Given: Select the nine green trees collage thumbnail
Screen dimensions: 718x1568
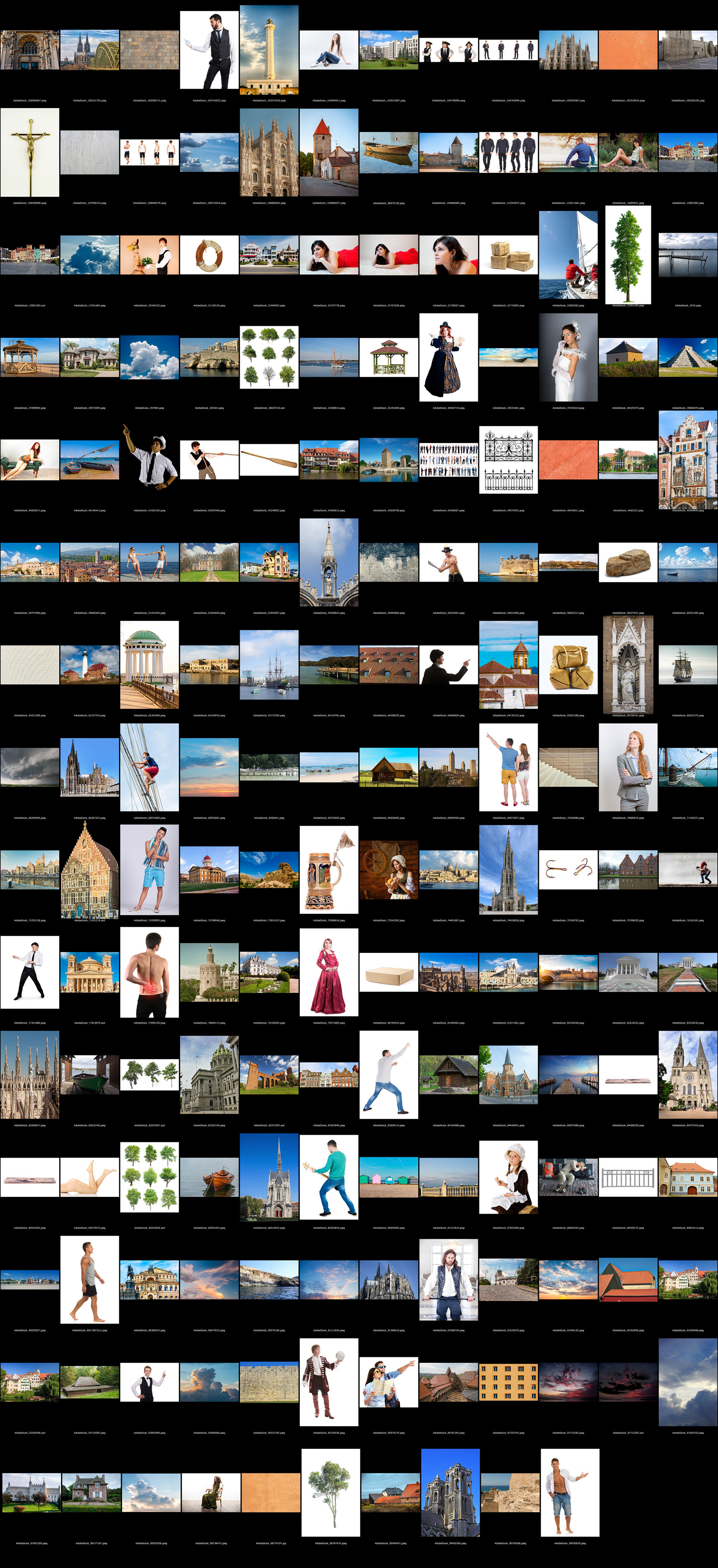Looking at the screenshot, I should click(x=149, y=1177).
